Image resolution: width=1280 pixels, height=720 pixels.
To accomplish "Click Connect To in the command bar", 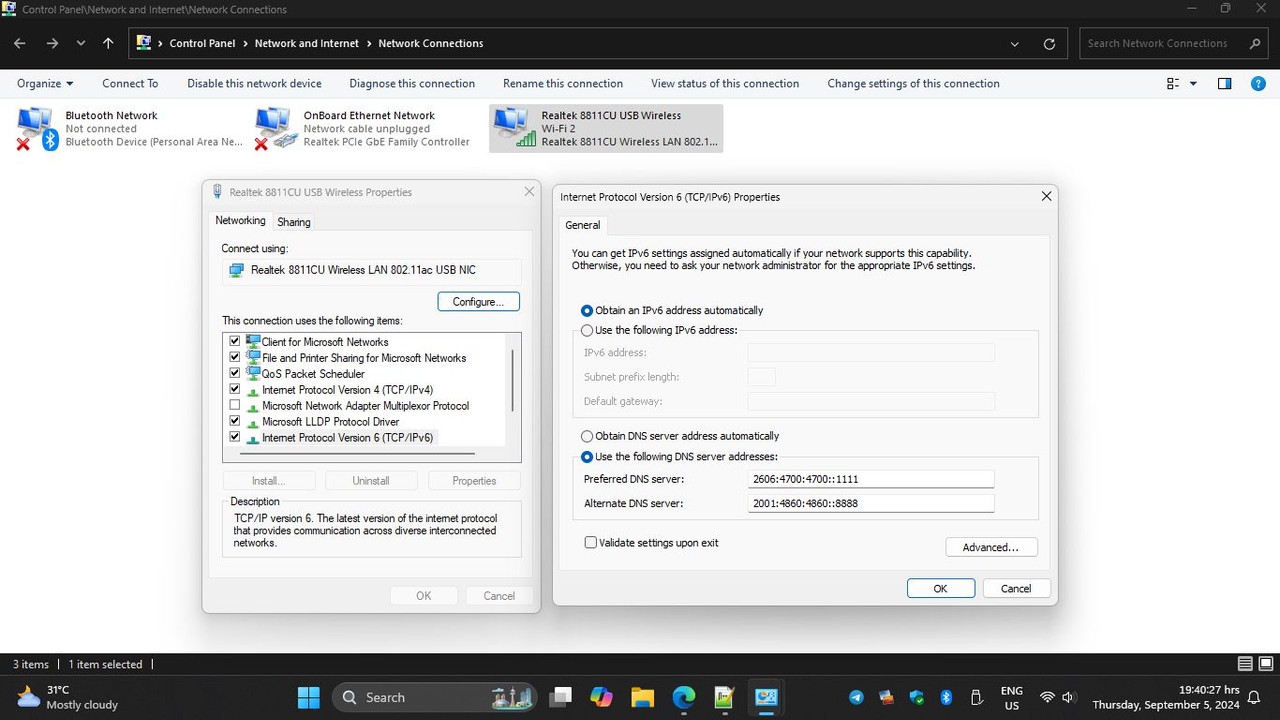I will click(130, 84).
